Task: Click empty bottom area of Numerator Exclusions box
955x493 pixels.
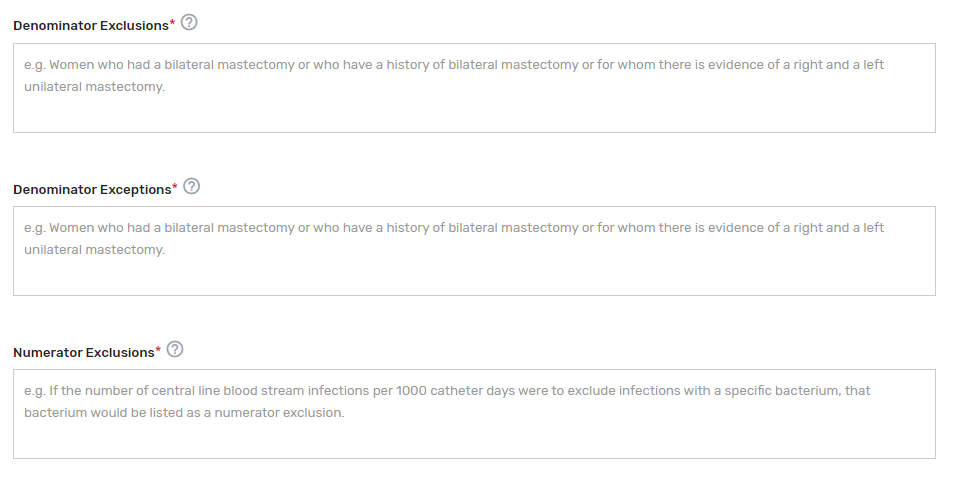Action: [474, 442]
